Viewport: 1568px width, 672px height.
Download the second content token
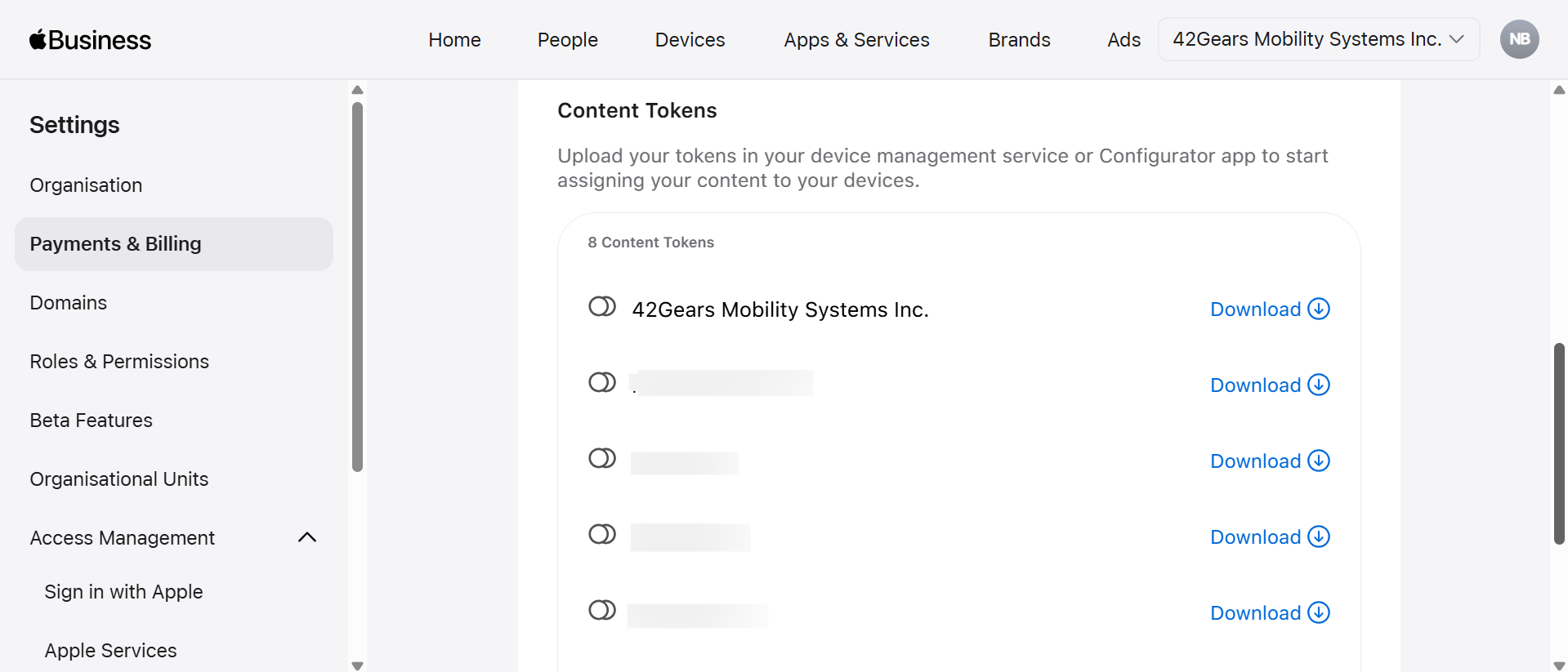(1269, 385)
